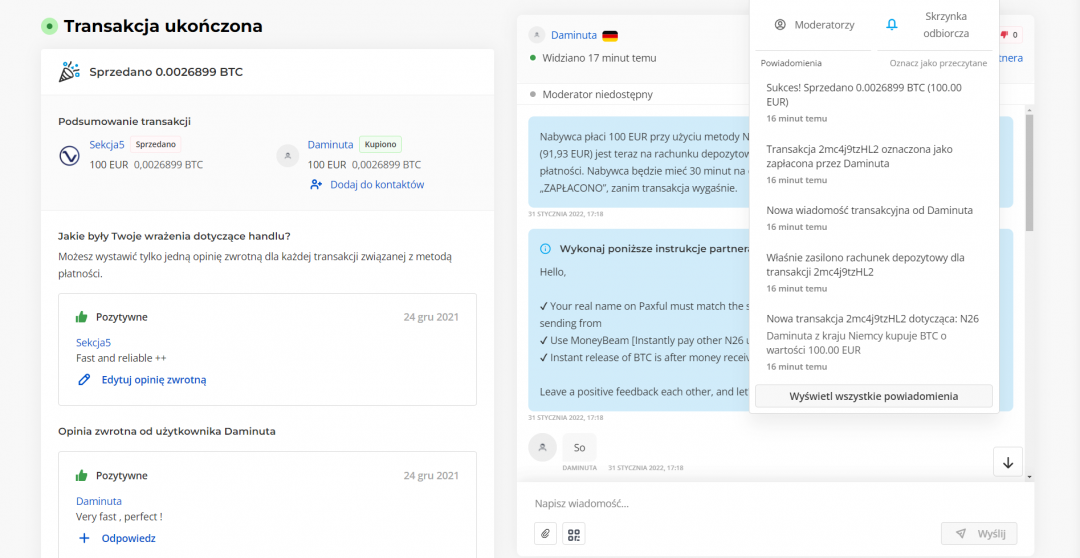Click the paperclip attachment icon

pos(545,534)
